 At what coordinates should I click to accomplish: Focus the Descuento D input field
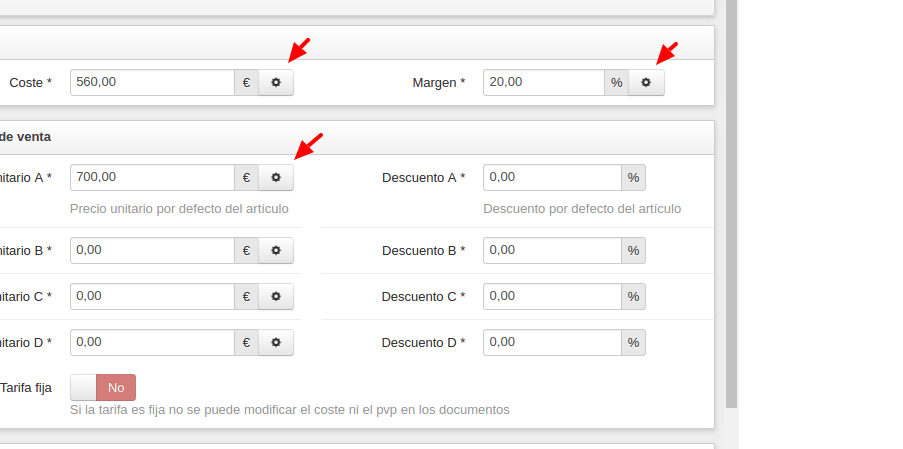click(552, 343)
